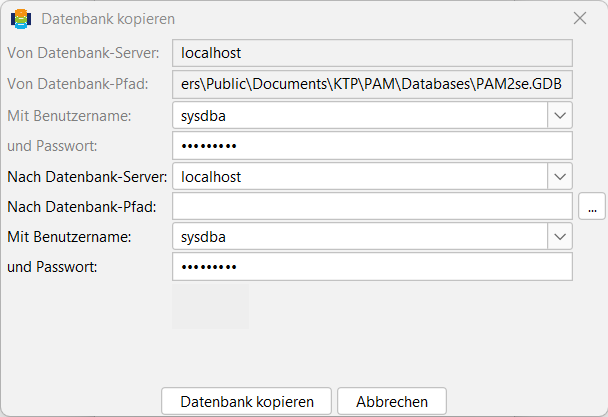Expand the destination database Benutzername dropdown arrow
Image resolution: width=608 pixels, height=417 pixels.
pyautogui.click(x=560, y=236)
